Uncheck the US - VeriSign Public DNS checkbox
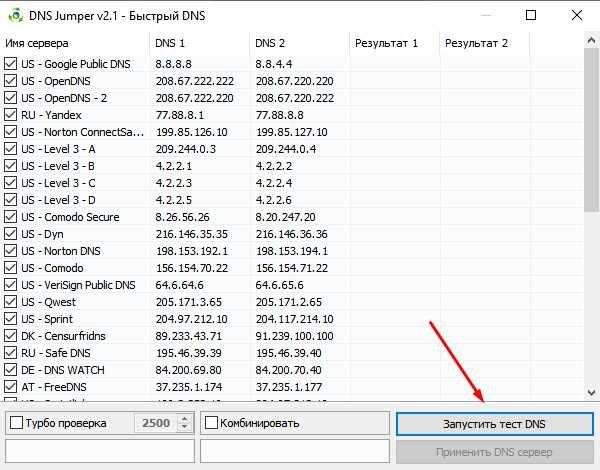Screen dimensions: 600x470 pyautogui.click(x=10, y=285)
